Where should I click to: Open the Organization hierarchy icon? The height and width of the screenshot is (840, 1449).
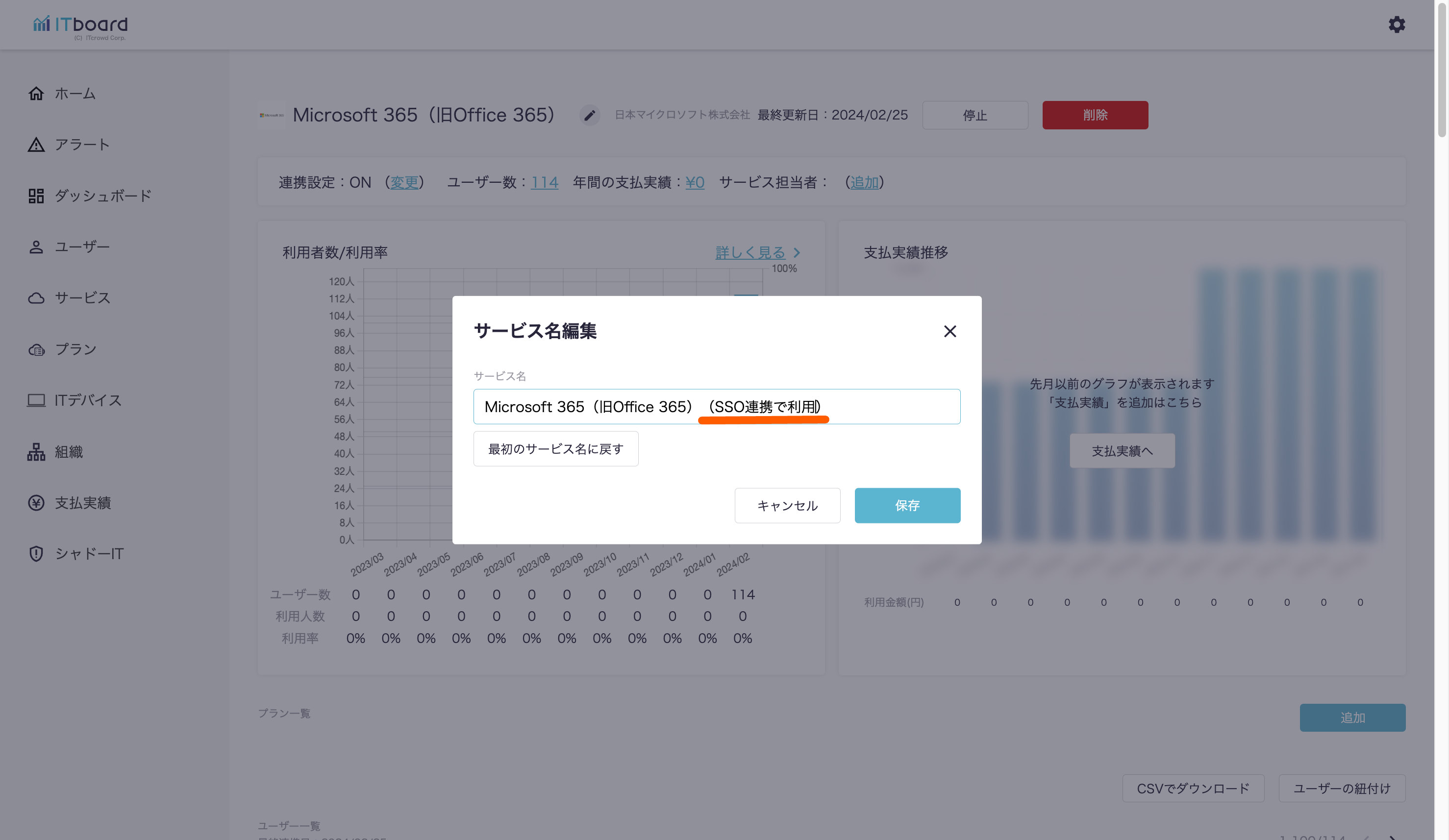[x=36, y=452]
